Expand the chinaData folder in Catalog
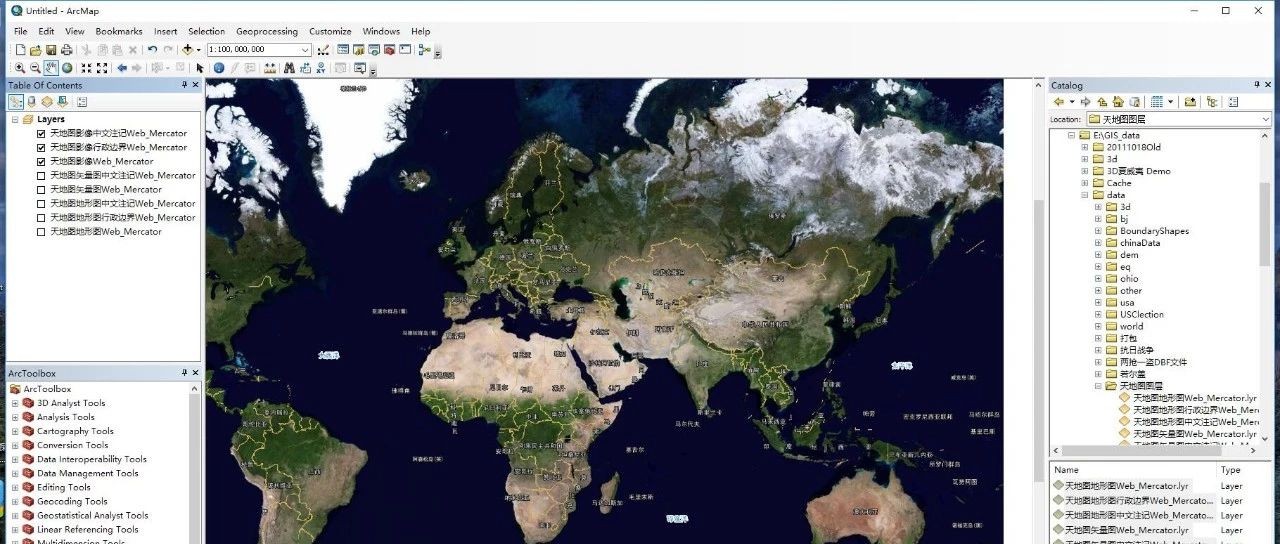The width and height of the screenshot is (1280, 544). [x=1098, y=243]
